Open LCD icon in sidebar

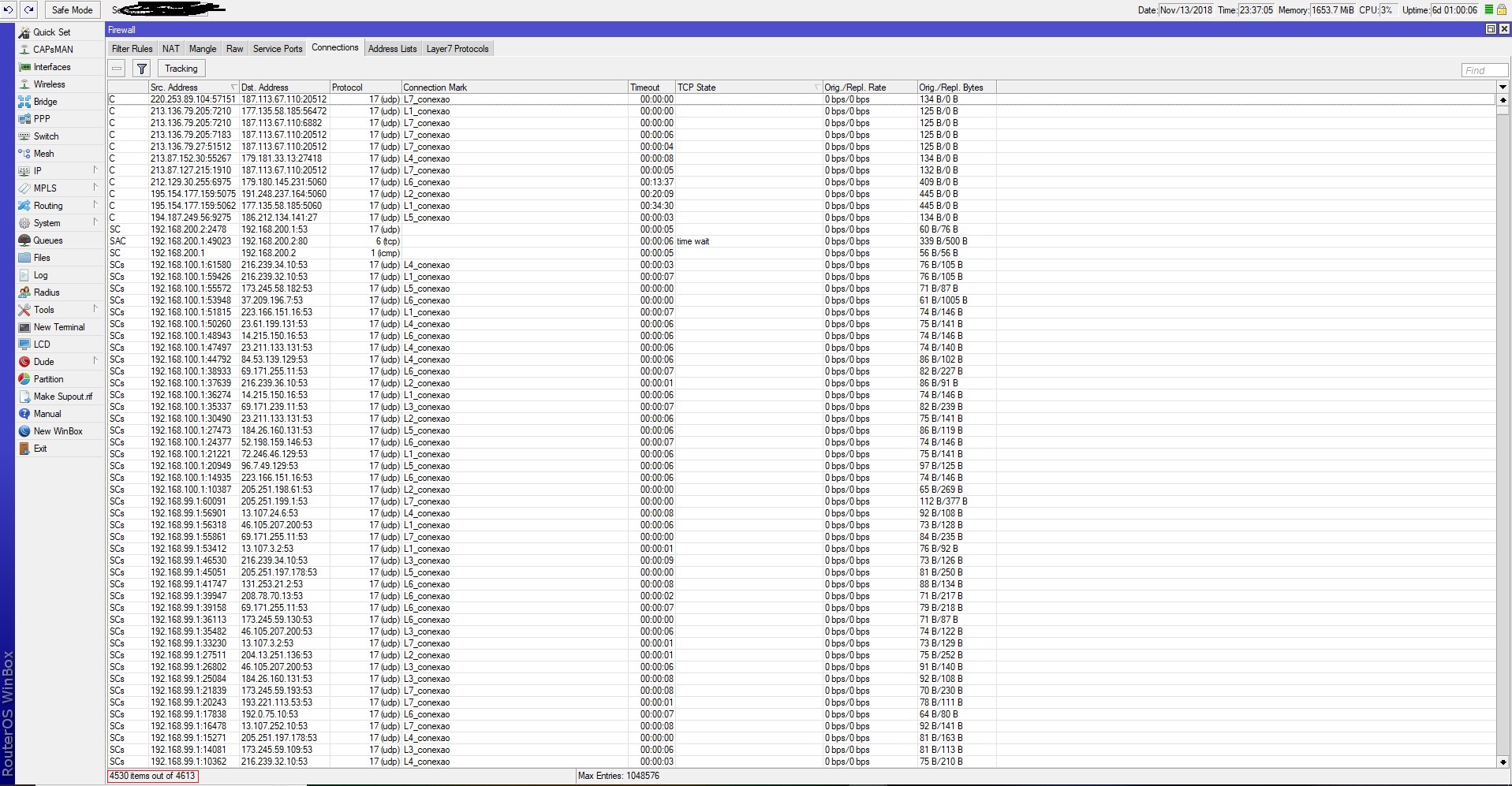(x=24, y=345)
